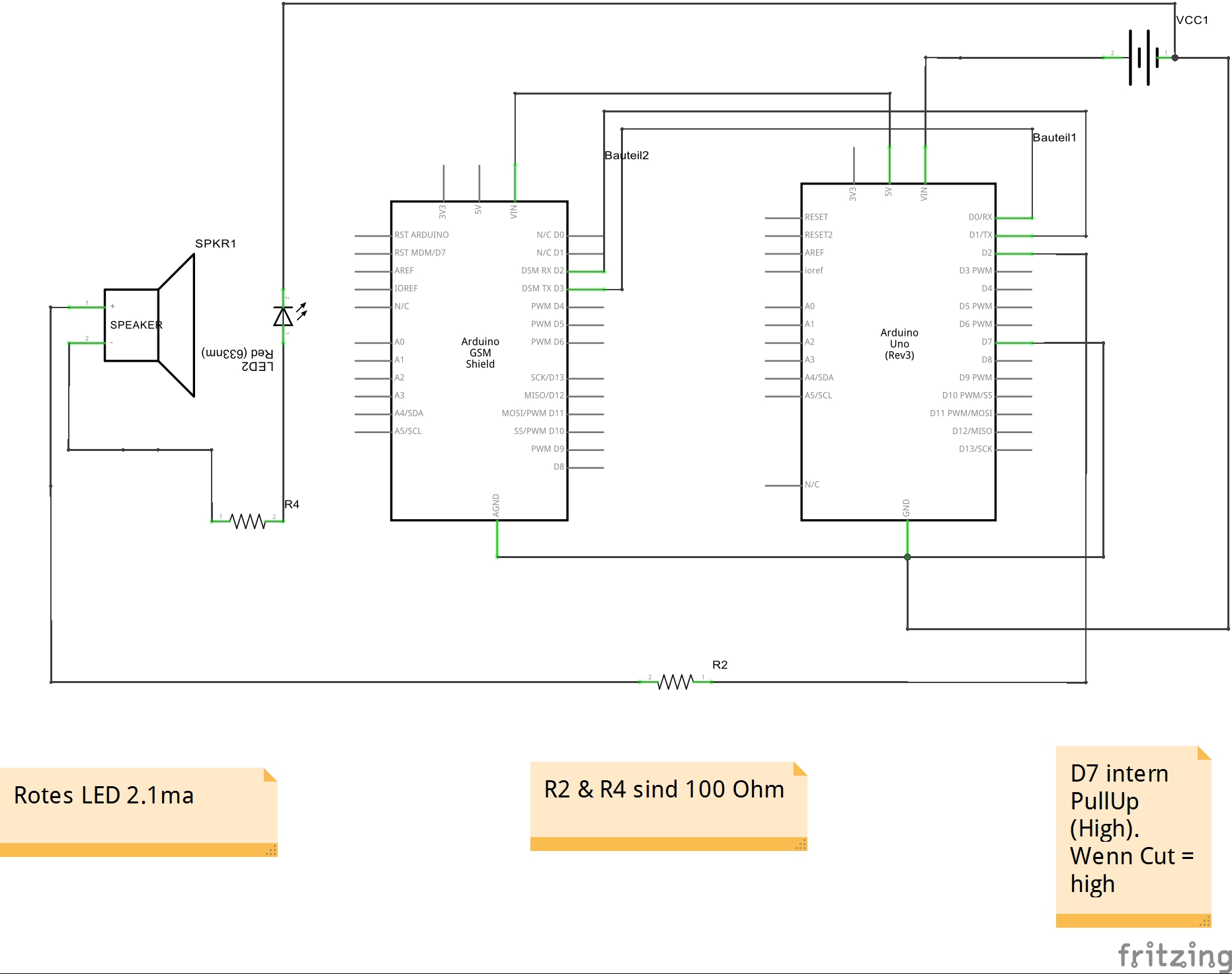Click 'MOSI/PWM D11' pin on GSM Shield
Viewport: 1232px width, 974px height.
tap(533, 413)
